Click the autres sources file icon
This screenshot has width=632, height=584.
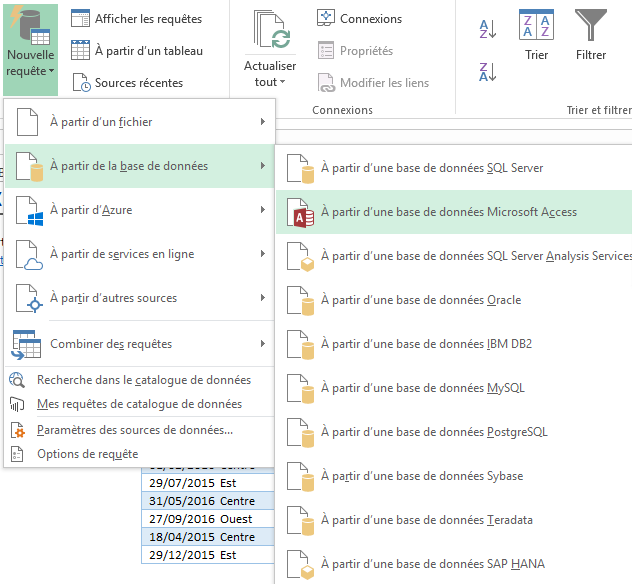click(x=29, y=298)
